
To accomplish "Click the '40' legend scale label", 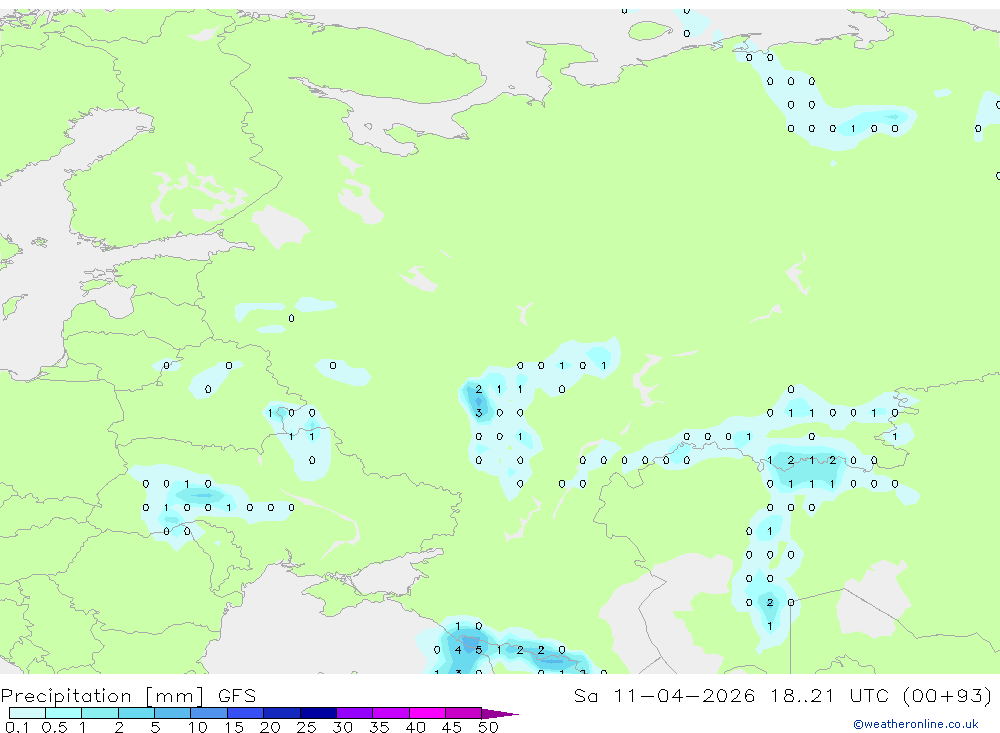I will coord(415,727).
